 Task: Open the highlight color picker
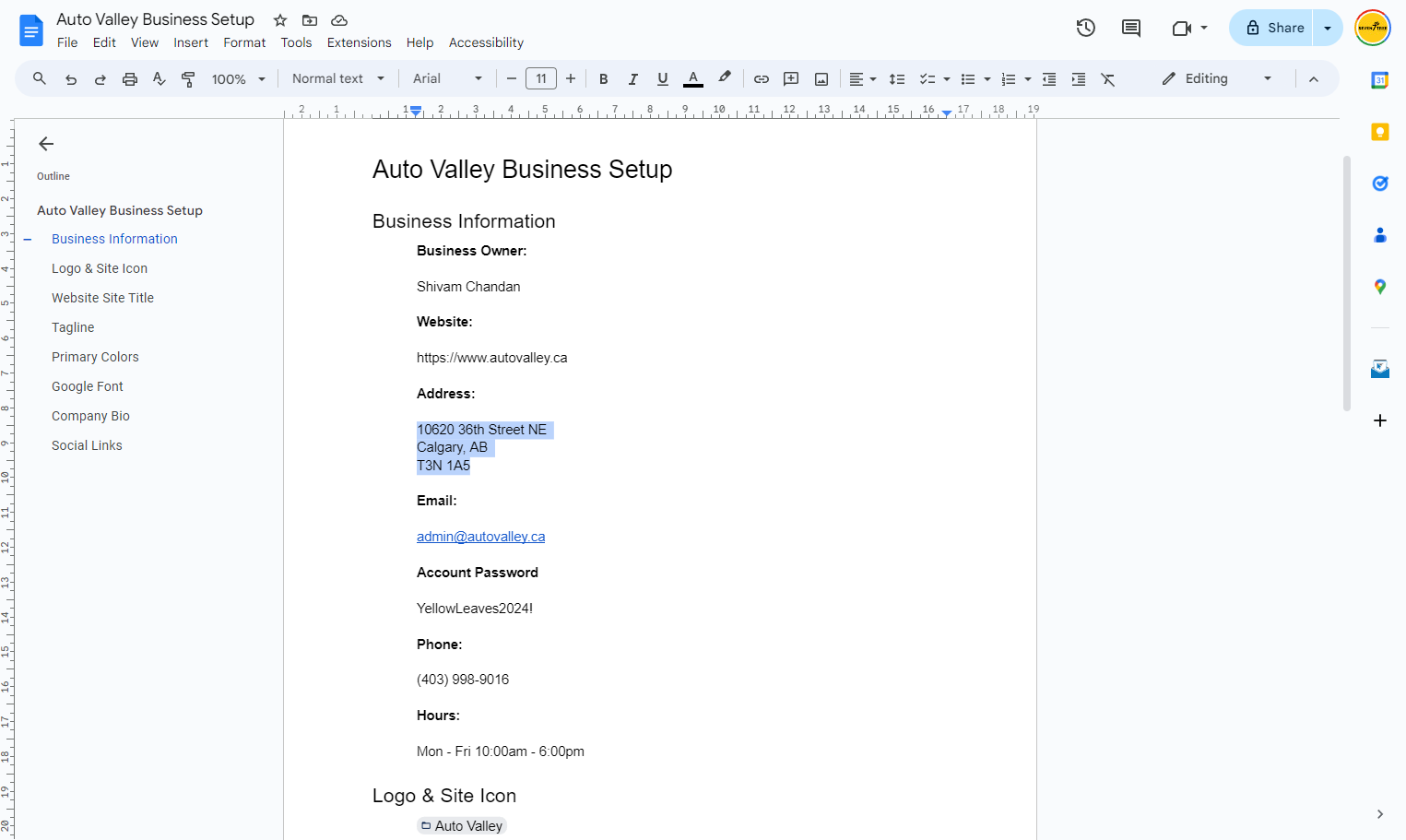click(x=725, y=79)
